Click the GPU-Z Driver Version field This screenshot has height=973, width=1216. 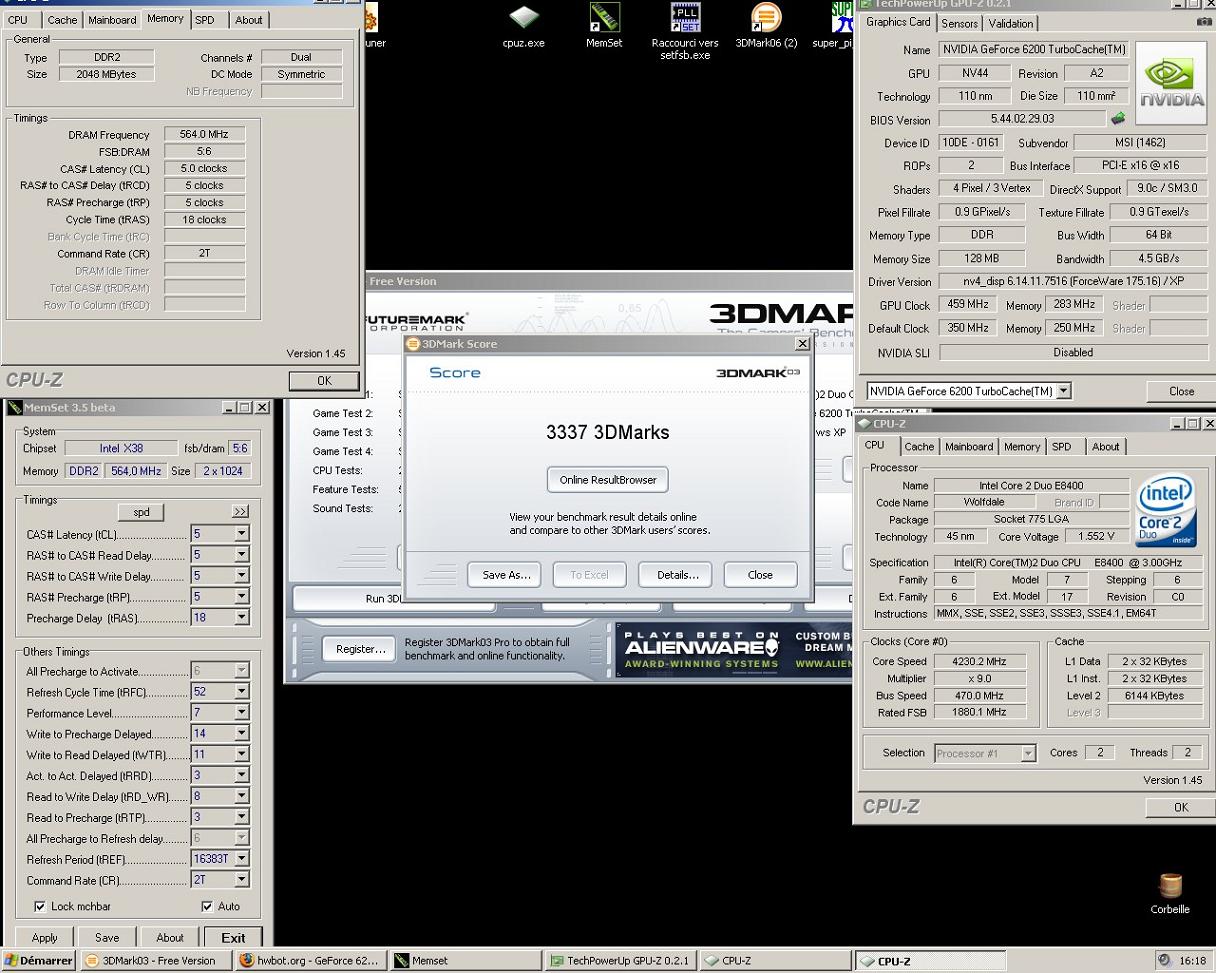point(1072,282)
